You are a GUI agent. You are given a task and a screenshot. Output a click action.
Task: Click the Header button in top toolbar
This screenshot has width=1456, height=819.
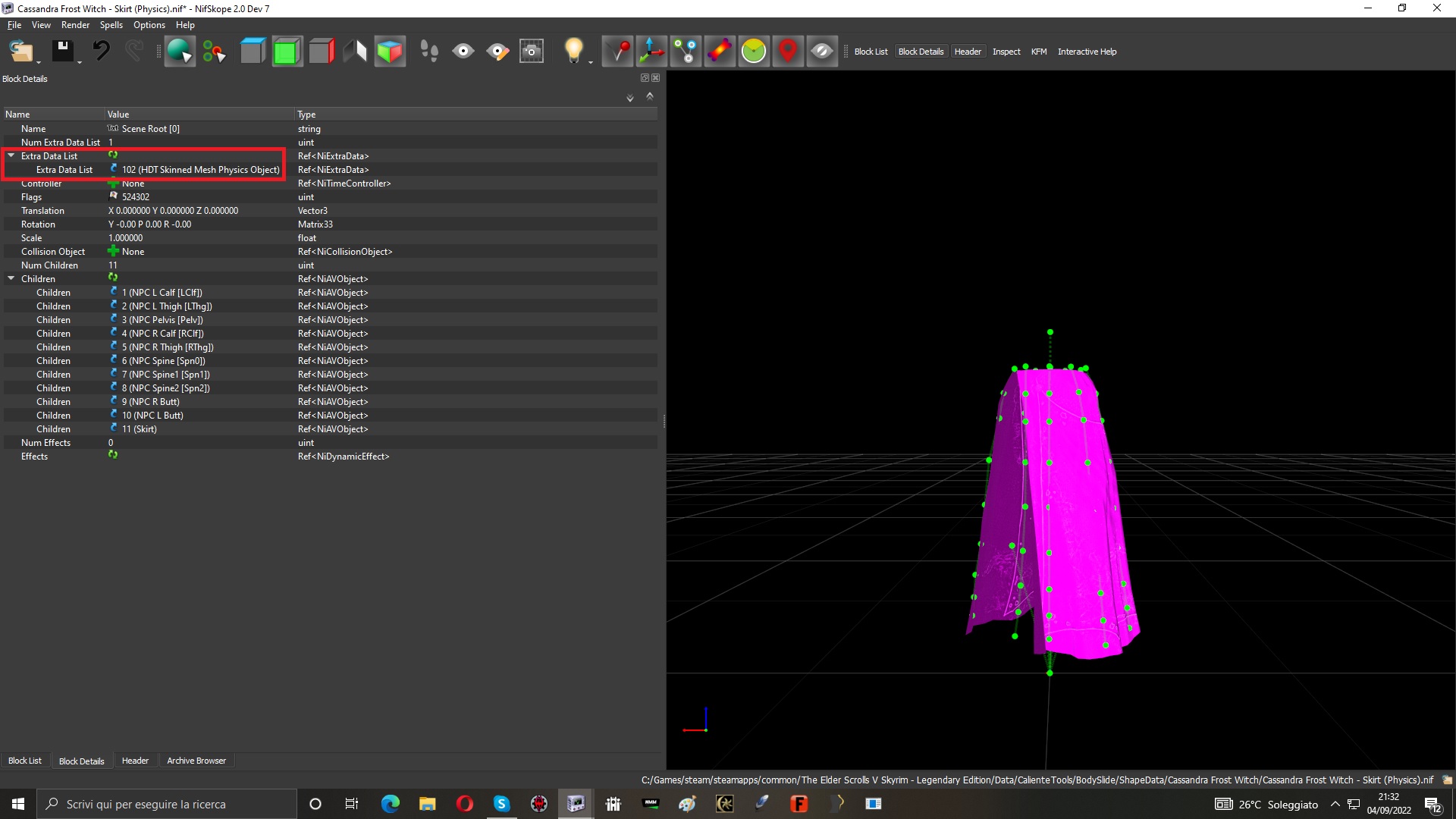coord(968,52)
